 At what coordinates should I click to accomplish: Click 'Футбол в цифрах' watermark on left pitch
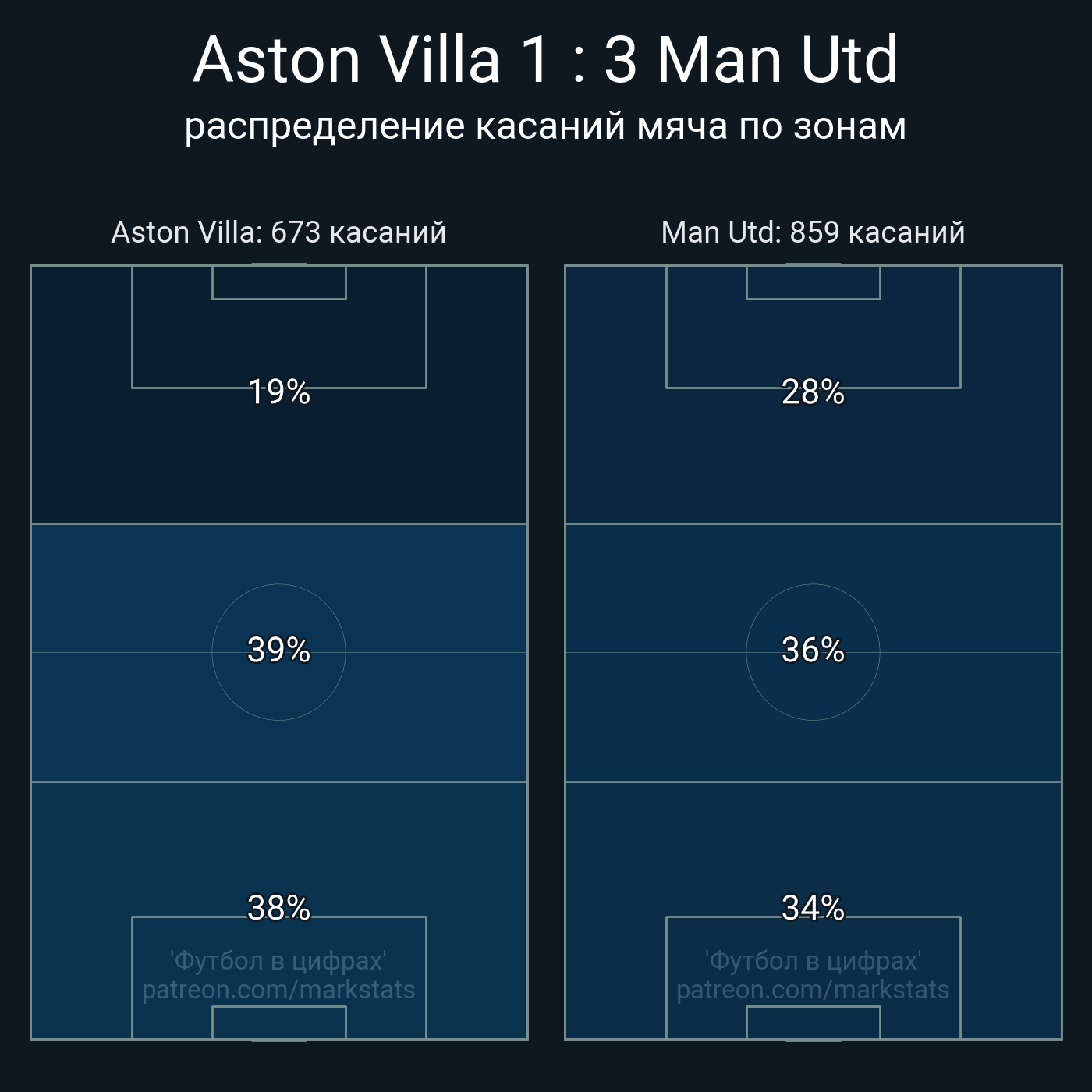[278, 960]
